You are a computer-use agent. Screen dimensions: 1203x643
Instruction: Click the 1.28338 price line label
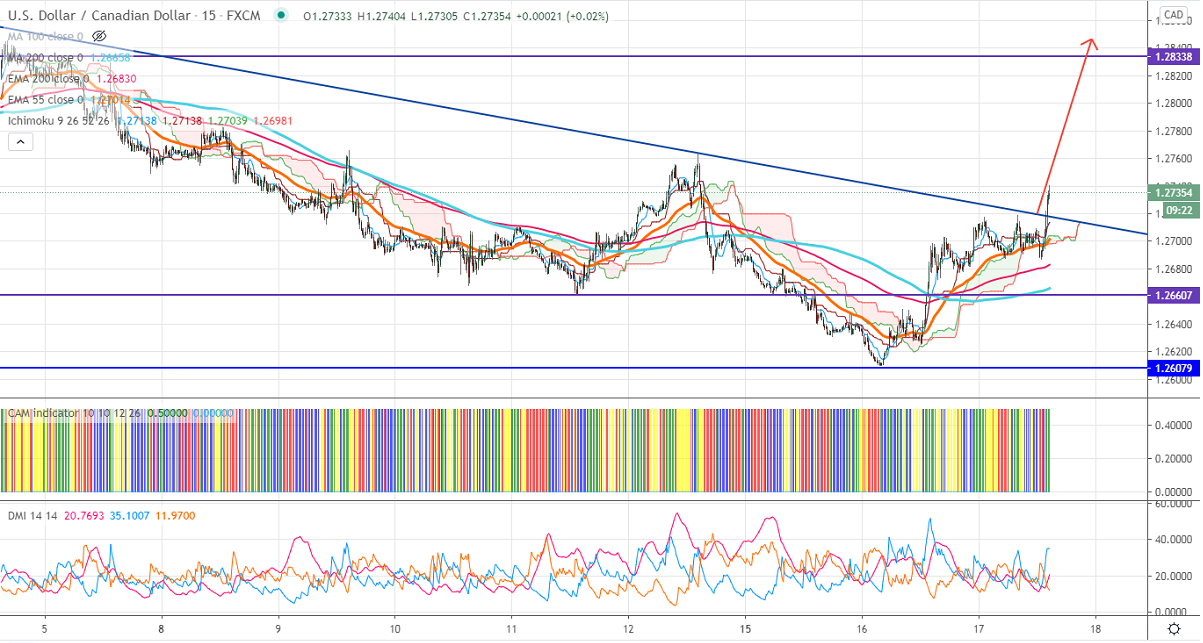pyautogui.click(x=1172, y=57)
